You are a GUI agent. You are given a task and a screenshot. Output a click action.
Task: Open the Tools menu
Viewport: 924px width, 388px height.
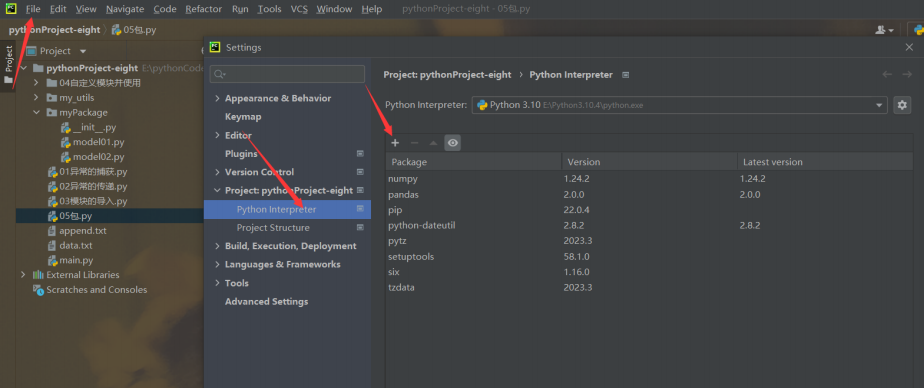(269, 9)
